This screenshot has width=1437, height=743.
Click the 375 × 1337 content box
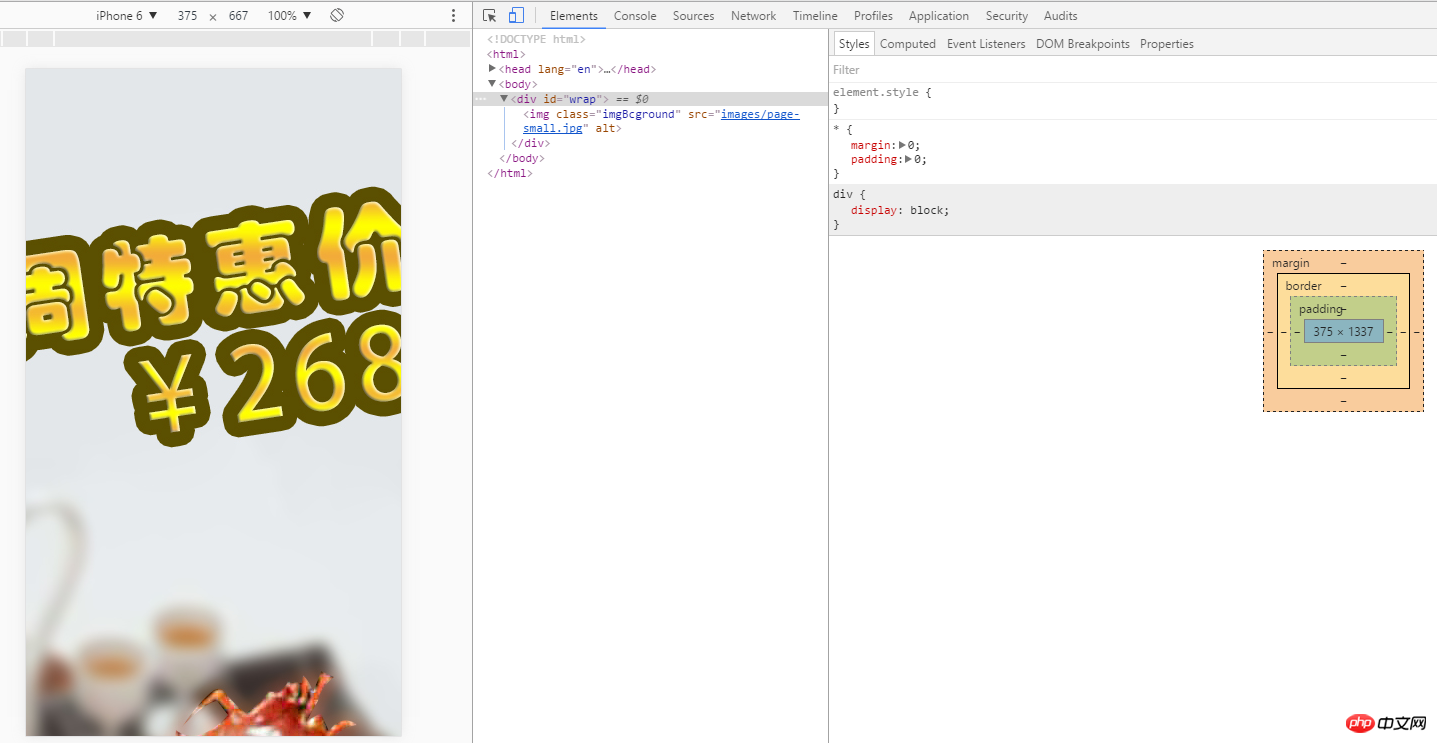point(1343,331)
